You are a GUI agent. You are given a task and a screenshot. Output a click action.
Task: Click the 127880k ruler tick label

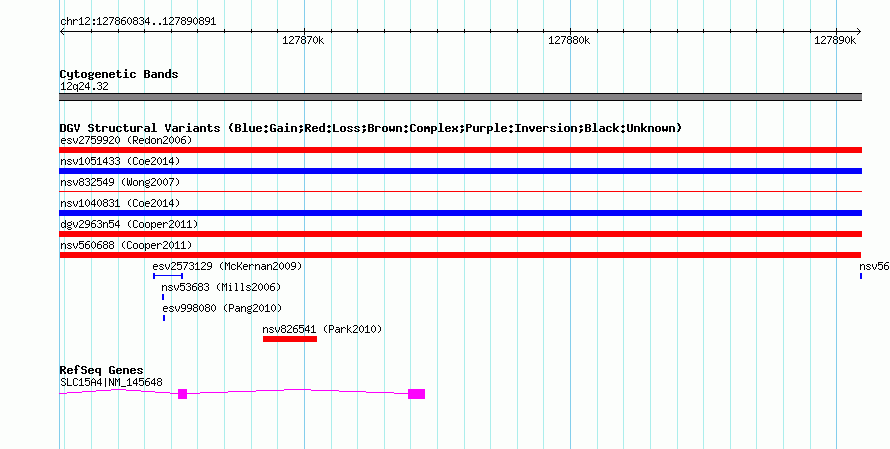point(569,40)
